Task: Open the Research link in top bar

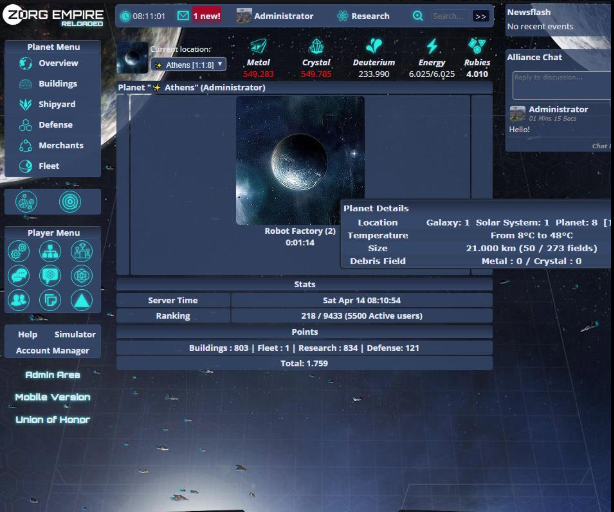Action: [x=370, y=16]
